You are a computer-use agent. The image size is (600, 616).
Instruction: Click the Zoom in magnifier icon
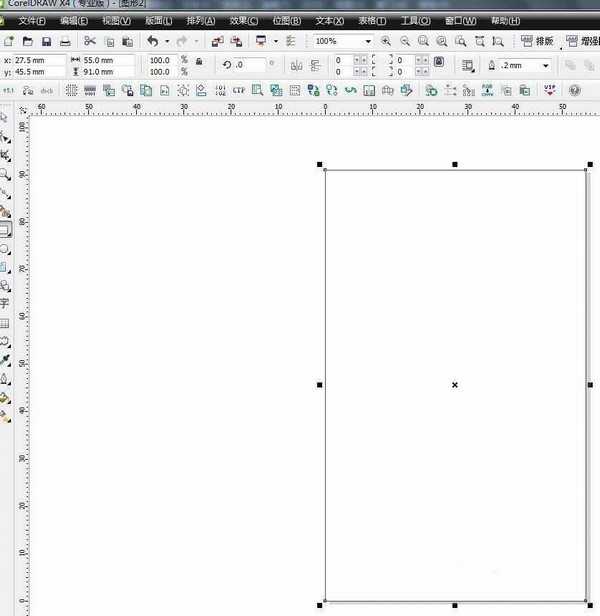[x=386, y=41]
